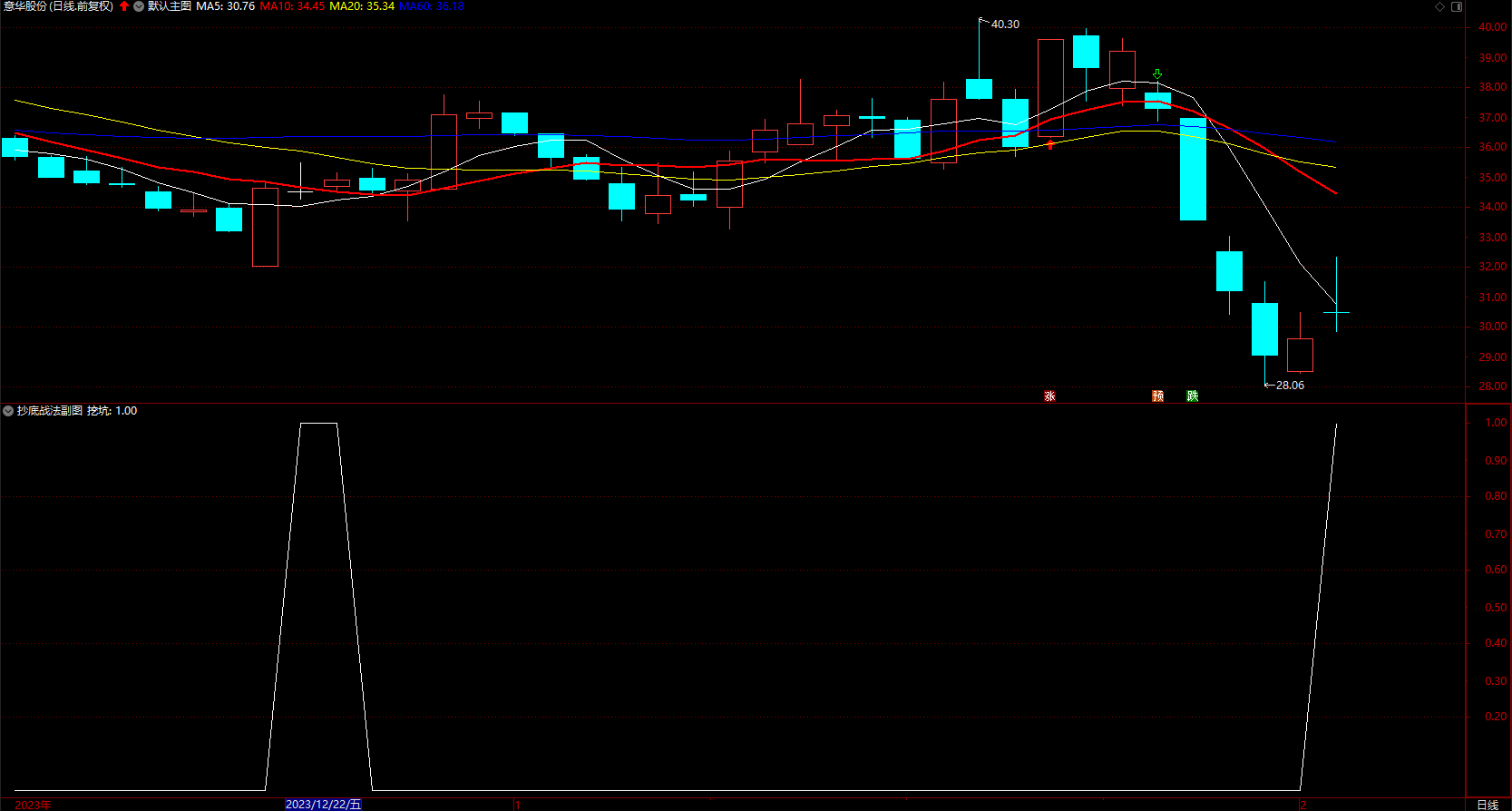Click the 2023年 label on time axis
The width and height of the screenshot is (1512, 811).
[x=33, y=805]
